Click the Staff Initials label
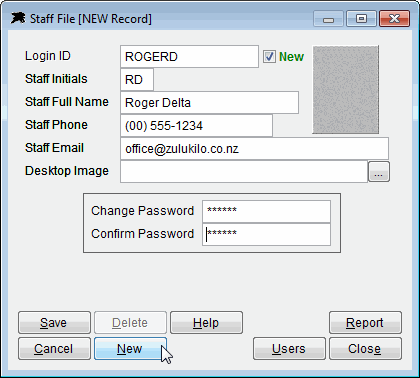 (56, 79)
